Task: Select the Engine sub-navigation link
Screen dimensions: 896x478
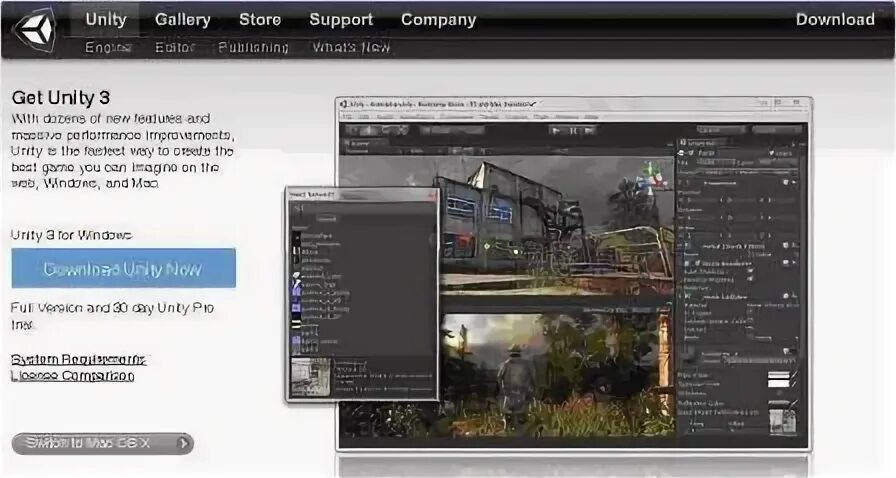Action: coord(108,47)
